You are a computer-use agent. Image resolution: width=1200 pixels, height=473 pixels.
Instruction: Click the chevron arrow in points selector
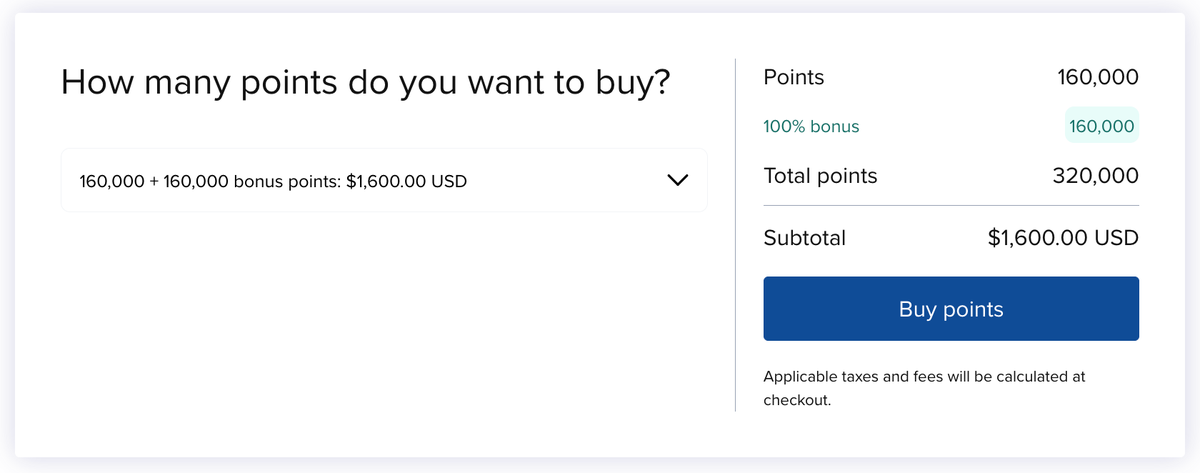[677, 181]
